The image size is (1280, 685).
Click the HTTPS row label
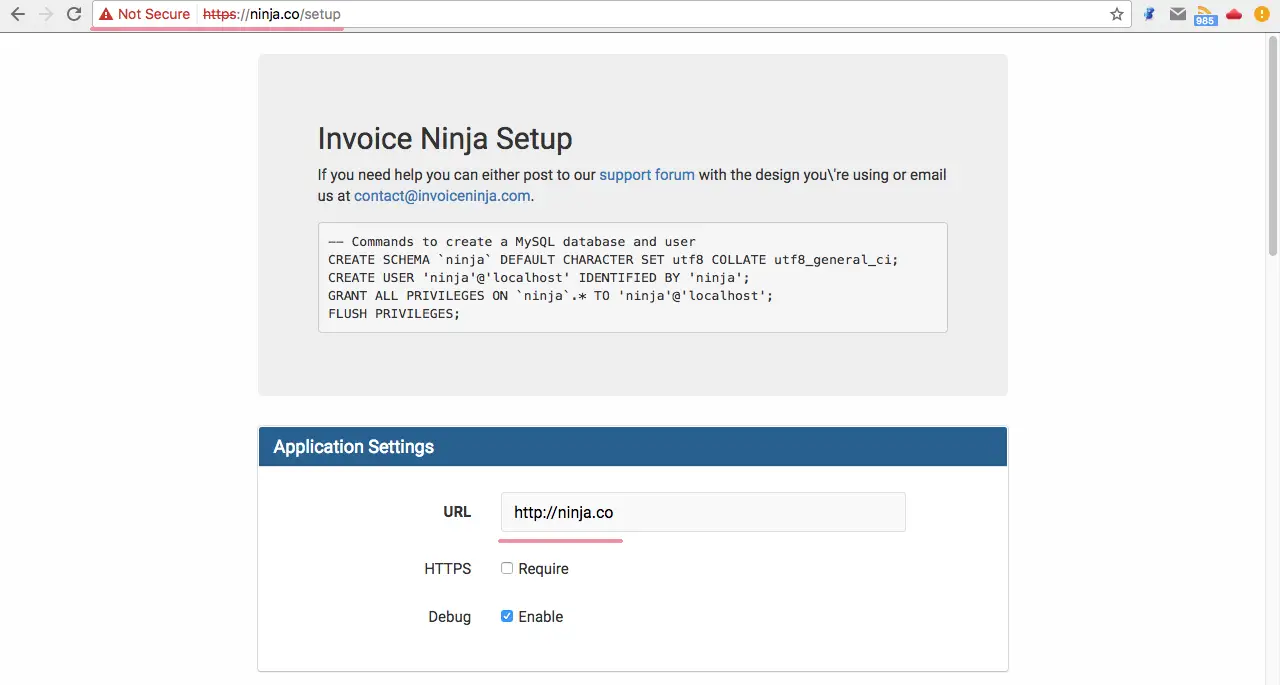pyautogui.click(x=448, y=568)
